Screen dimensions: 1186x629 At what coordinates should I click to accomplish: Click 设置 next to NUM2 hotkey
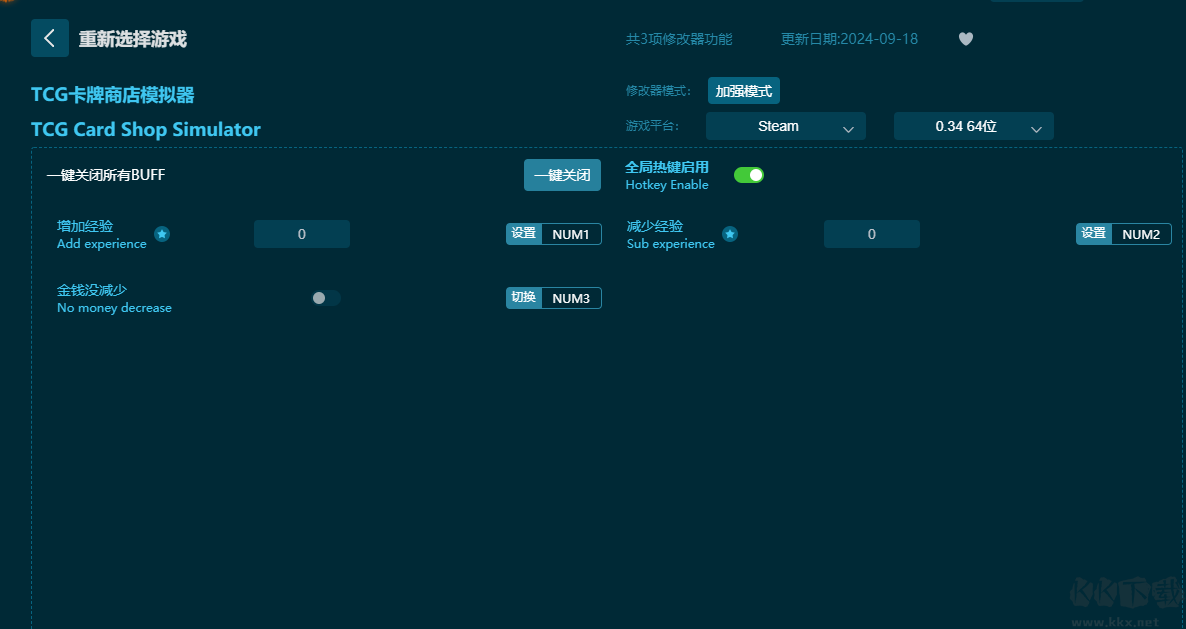point(1093,234)
